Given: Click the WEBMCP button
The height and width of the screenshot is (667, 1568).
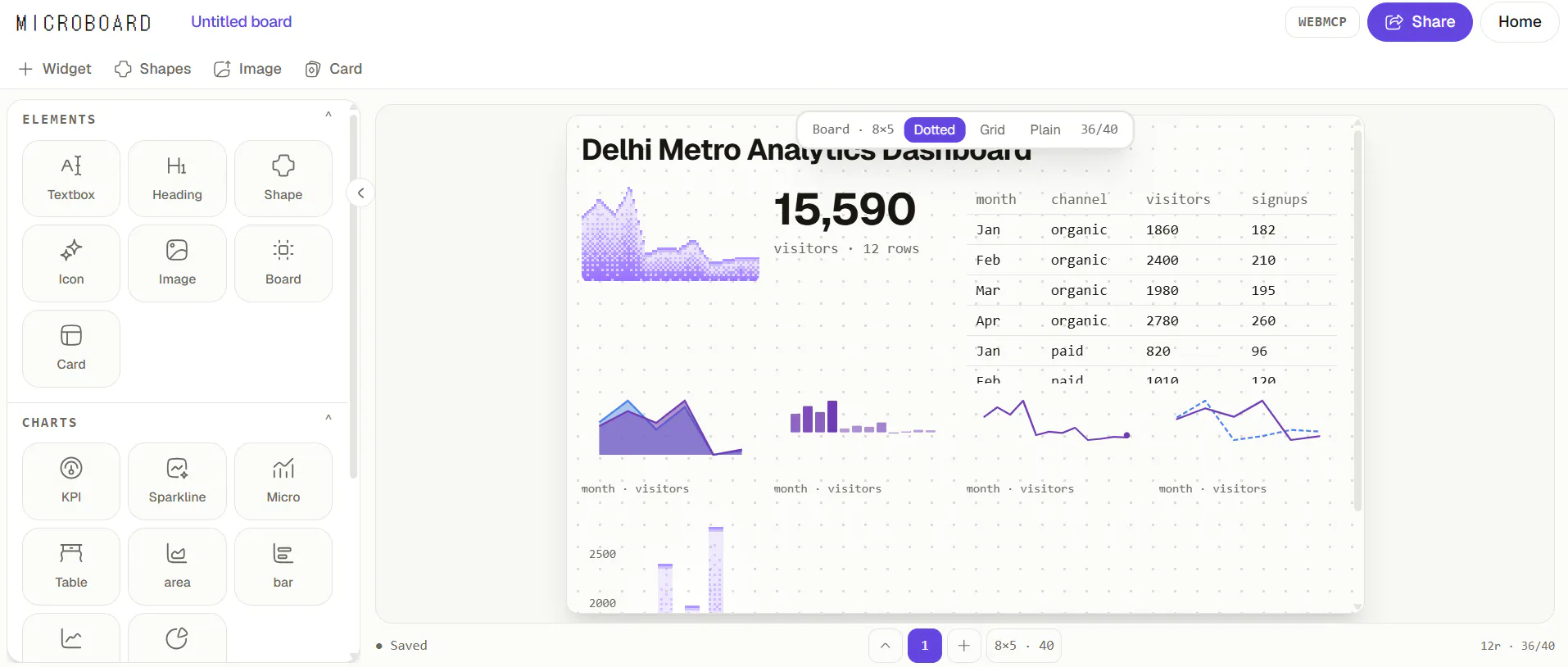Looking at the screenshot, I should 1322,22.
